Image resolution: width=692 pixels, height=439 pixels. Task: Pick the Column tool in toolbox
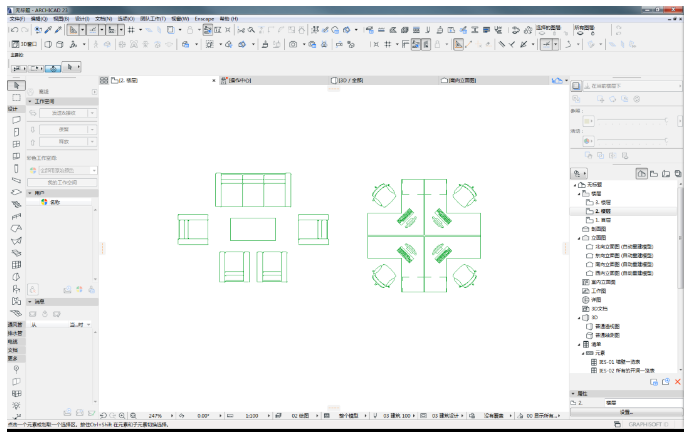(x=16, y=169)
